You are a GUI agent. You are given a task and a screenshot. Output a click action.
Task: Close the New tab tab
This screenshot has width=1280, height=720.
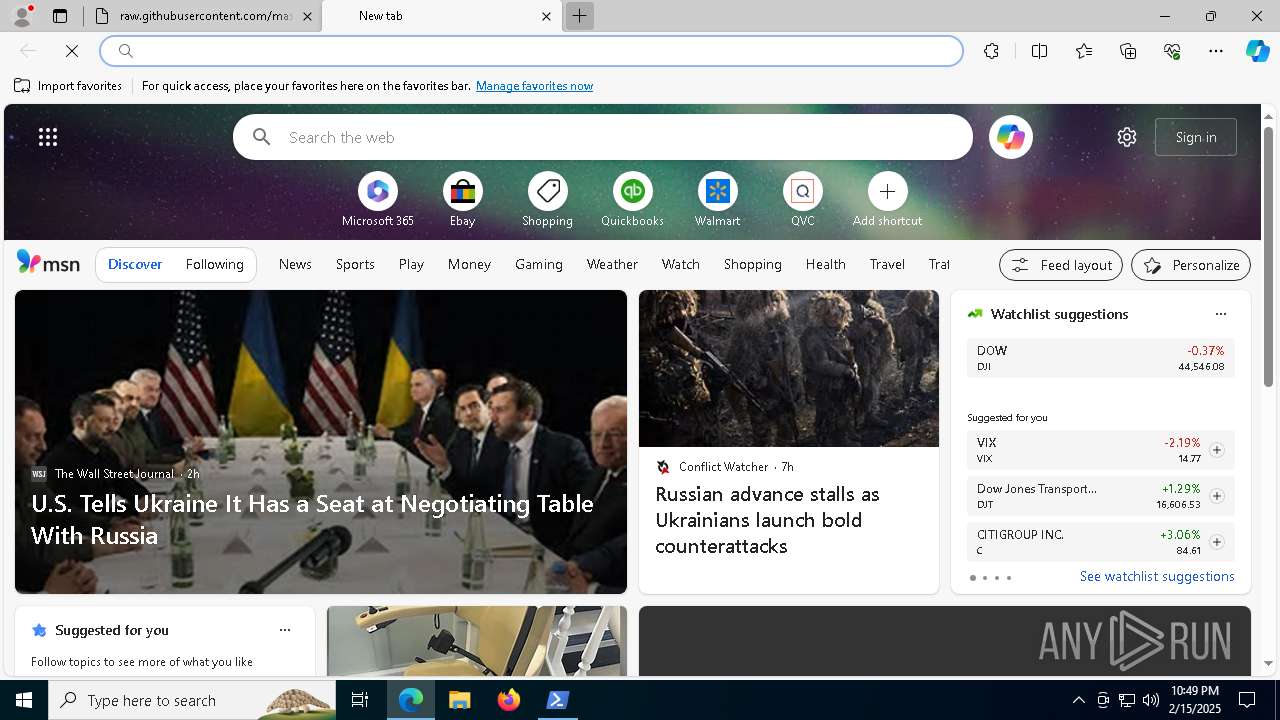(x=546, y=16)
